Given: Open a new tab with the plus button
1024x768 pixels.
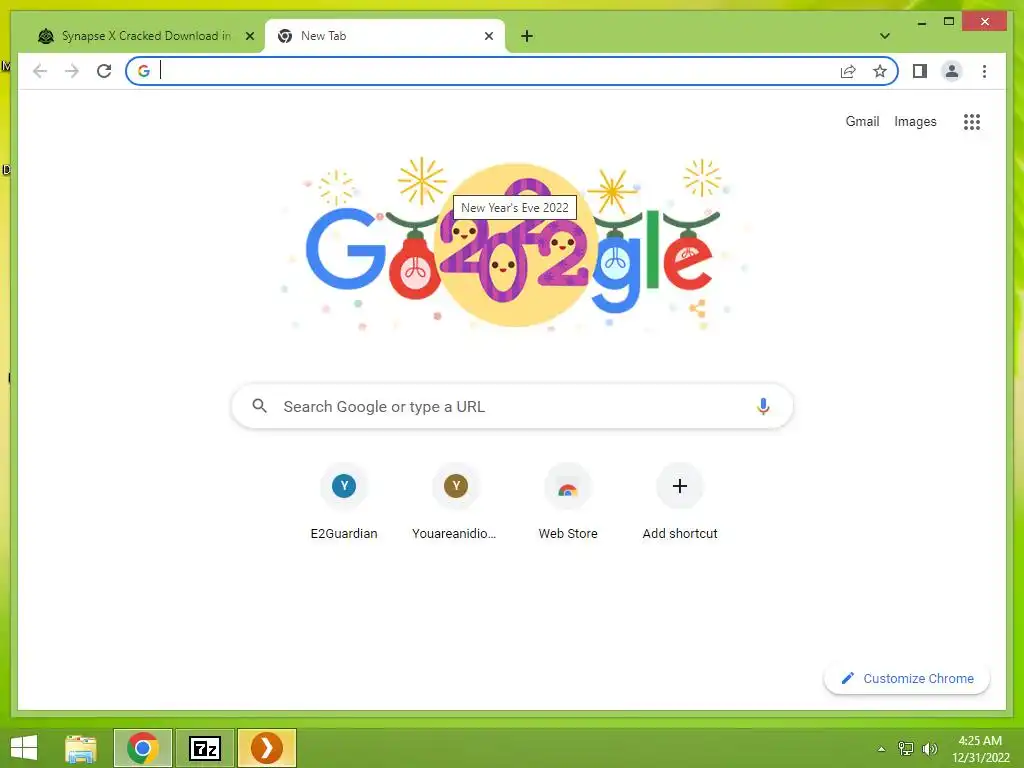Looking at the screenshot, I should click(527, 36).
